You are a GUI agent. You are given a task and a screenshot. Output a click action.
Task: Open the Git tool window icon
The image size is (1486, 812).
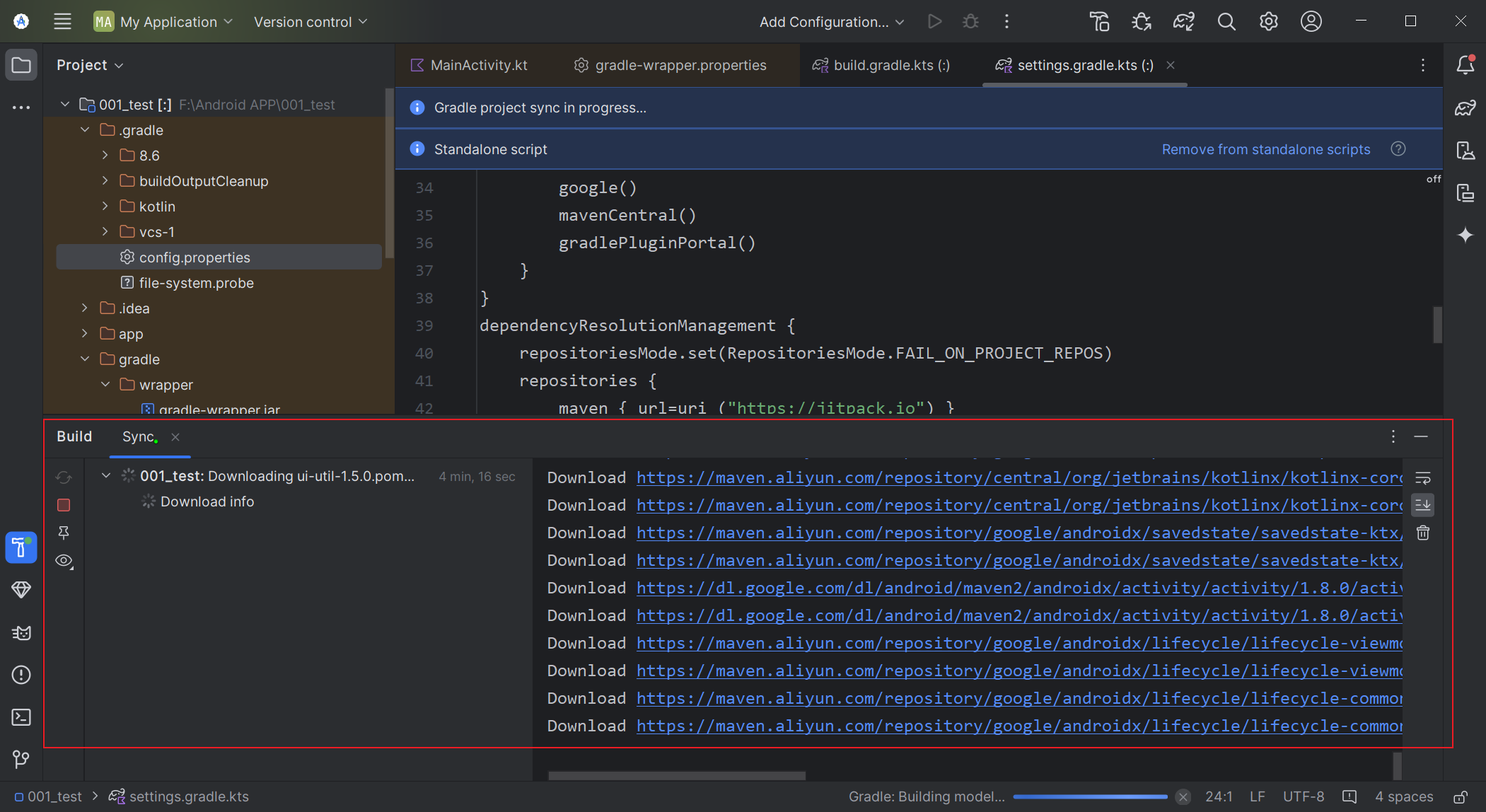click(21, 759)
